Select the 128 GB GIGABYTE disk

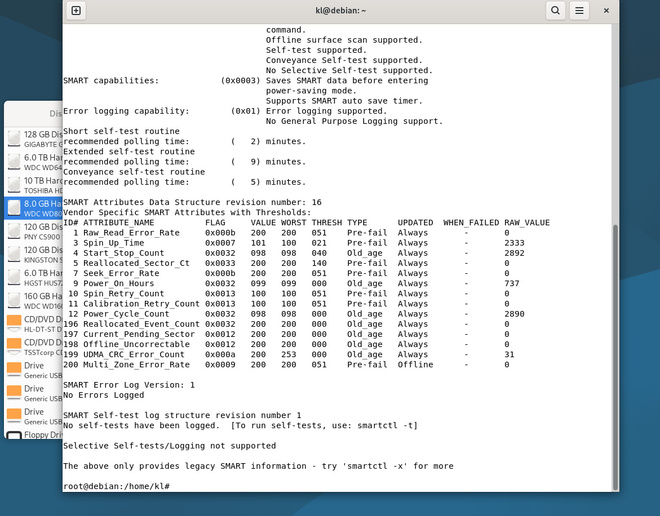[34, 138]
